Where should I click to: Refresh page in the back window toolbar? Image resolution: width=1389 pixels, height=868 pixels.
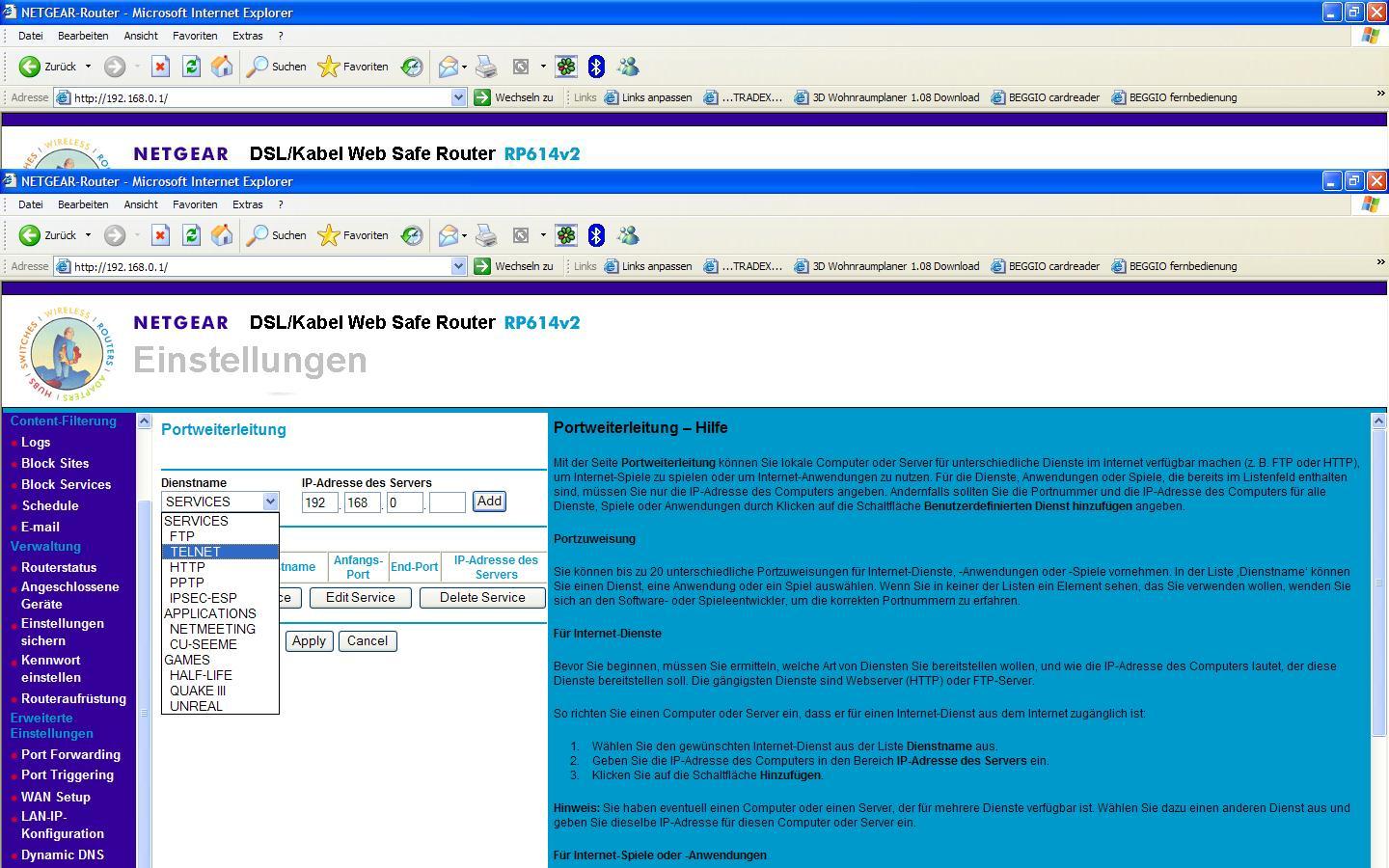point(191,67)
